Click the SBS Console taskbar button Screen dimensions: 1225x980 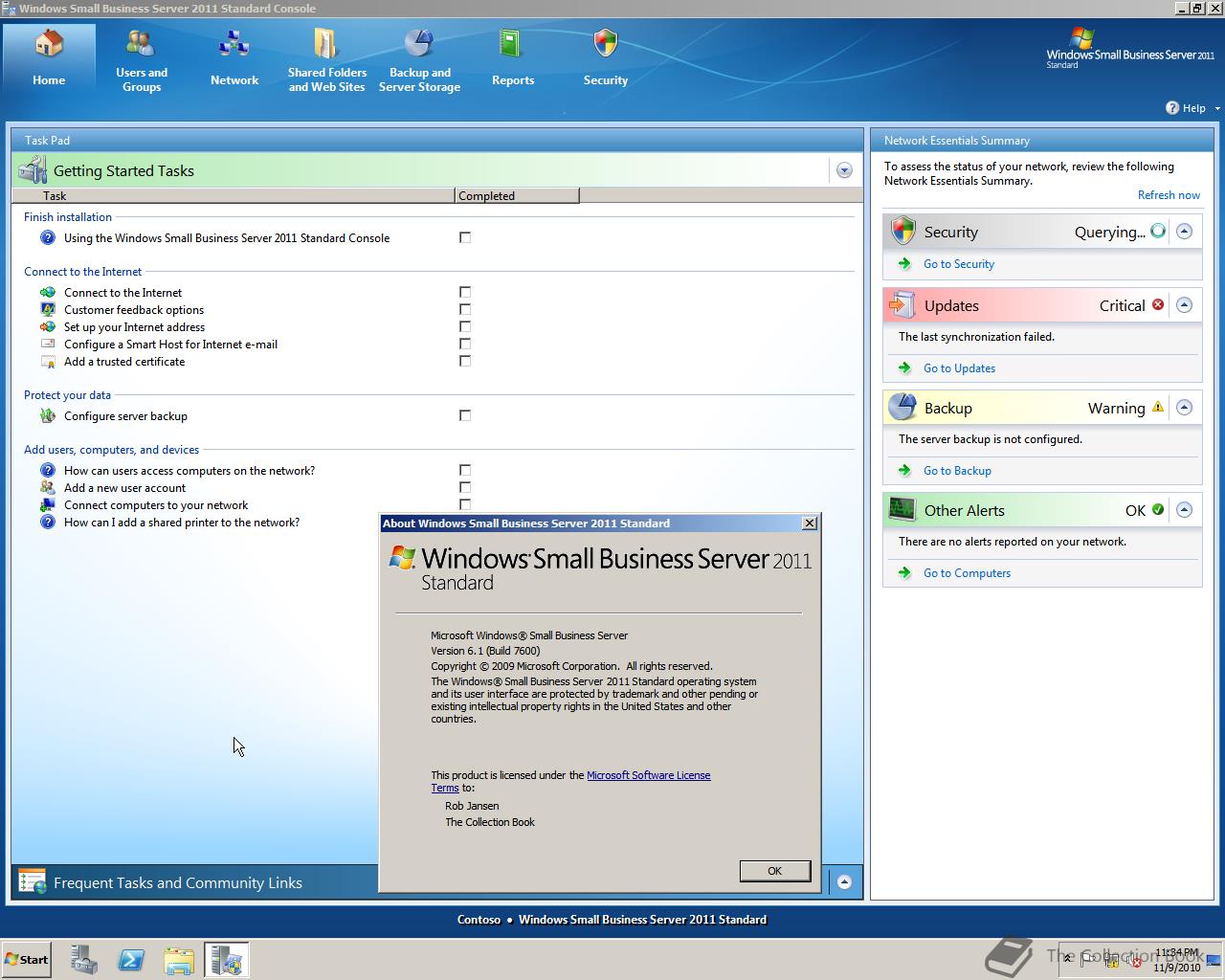coord(227,960)
